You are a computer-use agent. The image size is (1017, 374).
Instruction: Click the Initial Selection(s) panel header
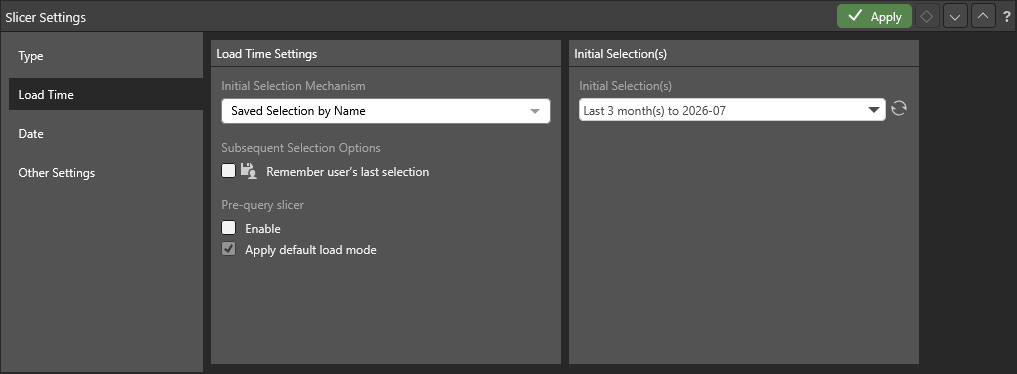click(744, 53)
